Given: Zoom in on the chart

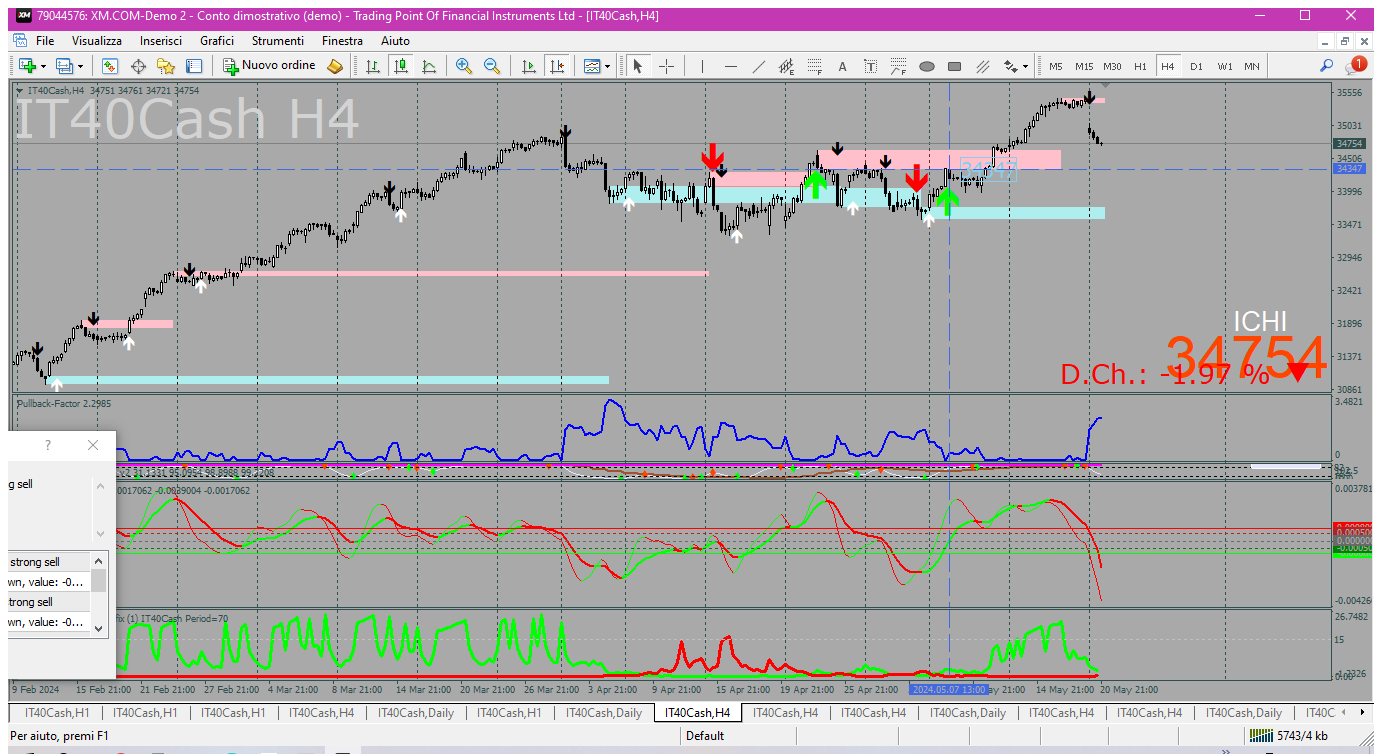Looking at the screenshot, I should (x=463, y=66).
